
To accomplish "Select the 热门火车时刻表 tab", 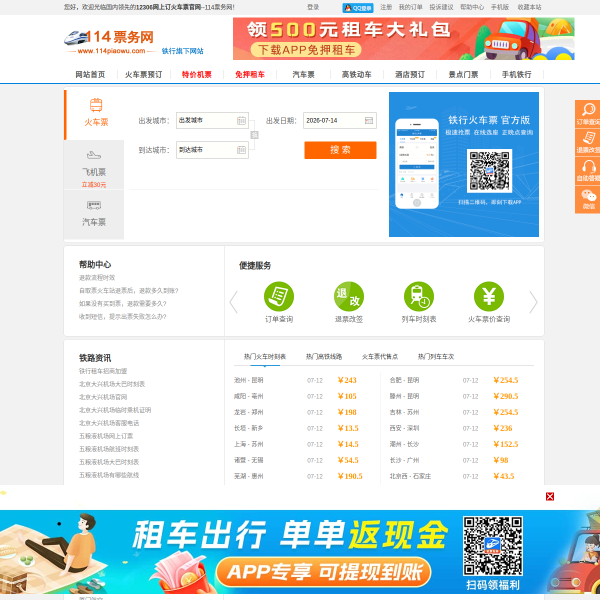I will pyautogui.click(x=265, y=357).
